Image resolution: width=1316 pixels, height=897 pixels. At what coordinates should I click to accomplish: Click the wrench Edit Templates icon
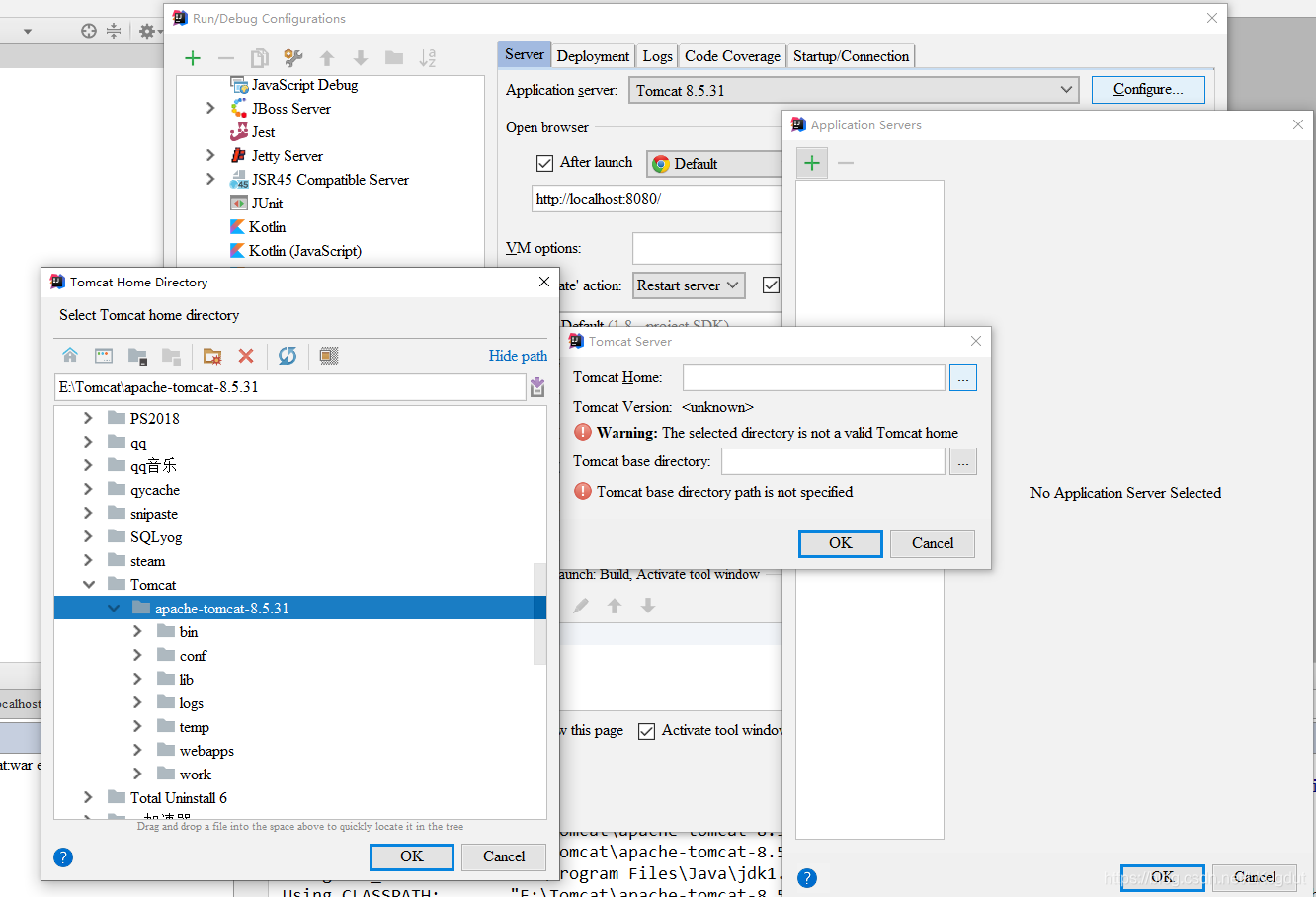click(293, 58)
